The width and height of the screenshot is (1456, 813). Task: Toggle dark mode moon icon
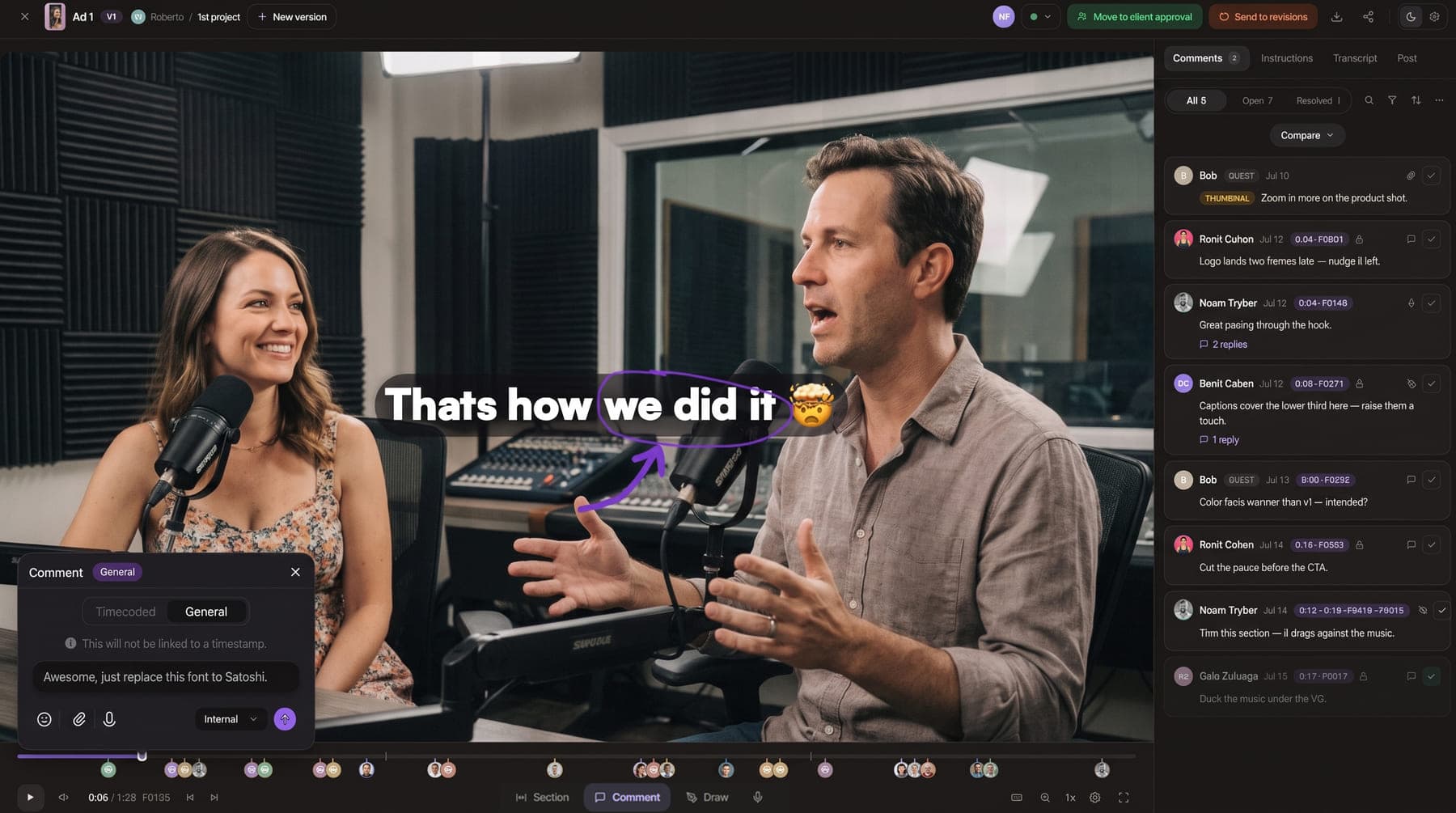tap(1411, 17)
